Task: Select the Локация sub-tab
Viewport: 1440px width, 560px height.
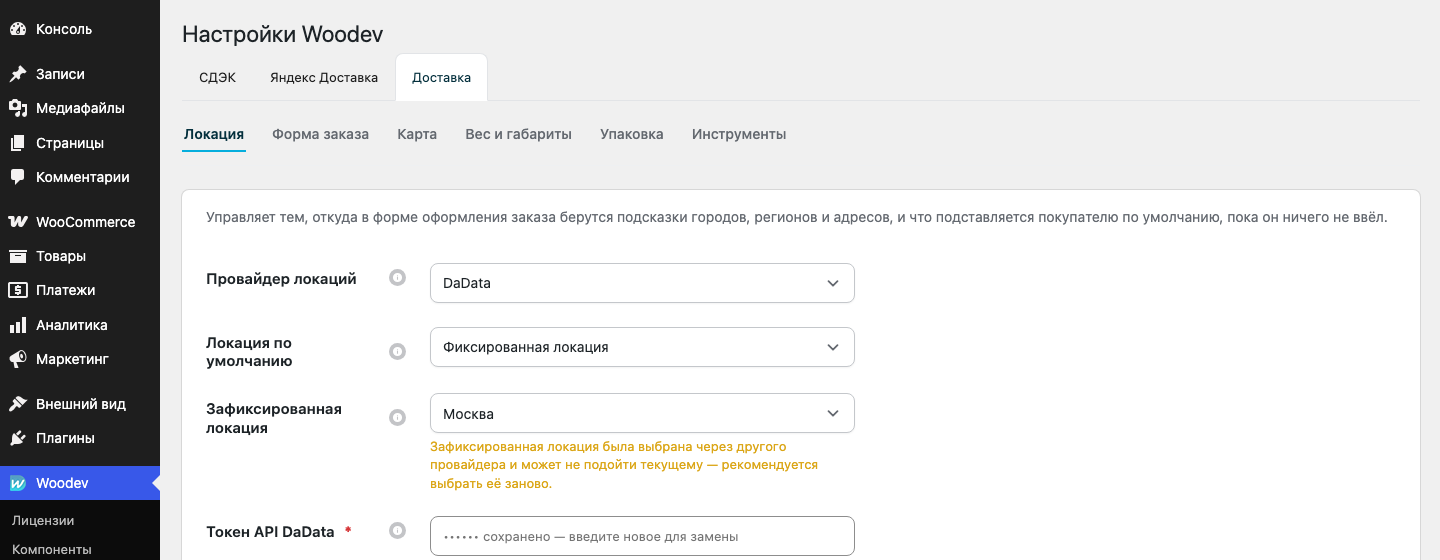Action: (214, 134)
